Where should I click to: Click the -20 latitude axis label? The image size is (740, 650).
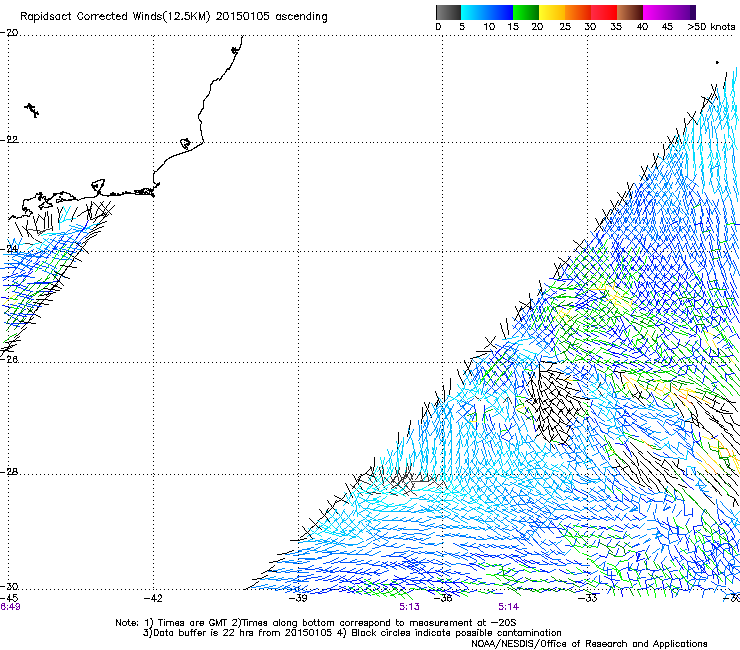tap(9, 33)
